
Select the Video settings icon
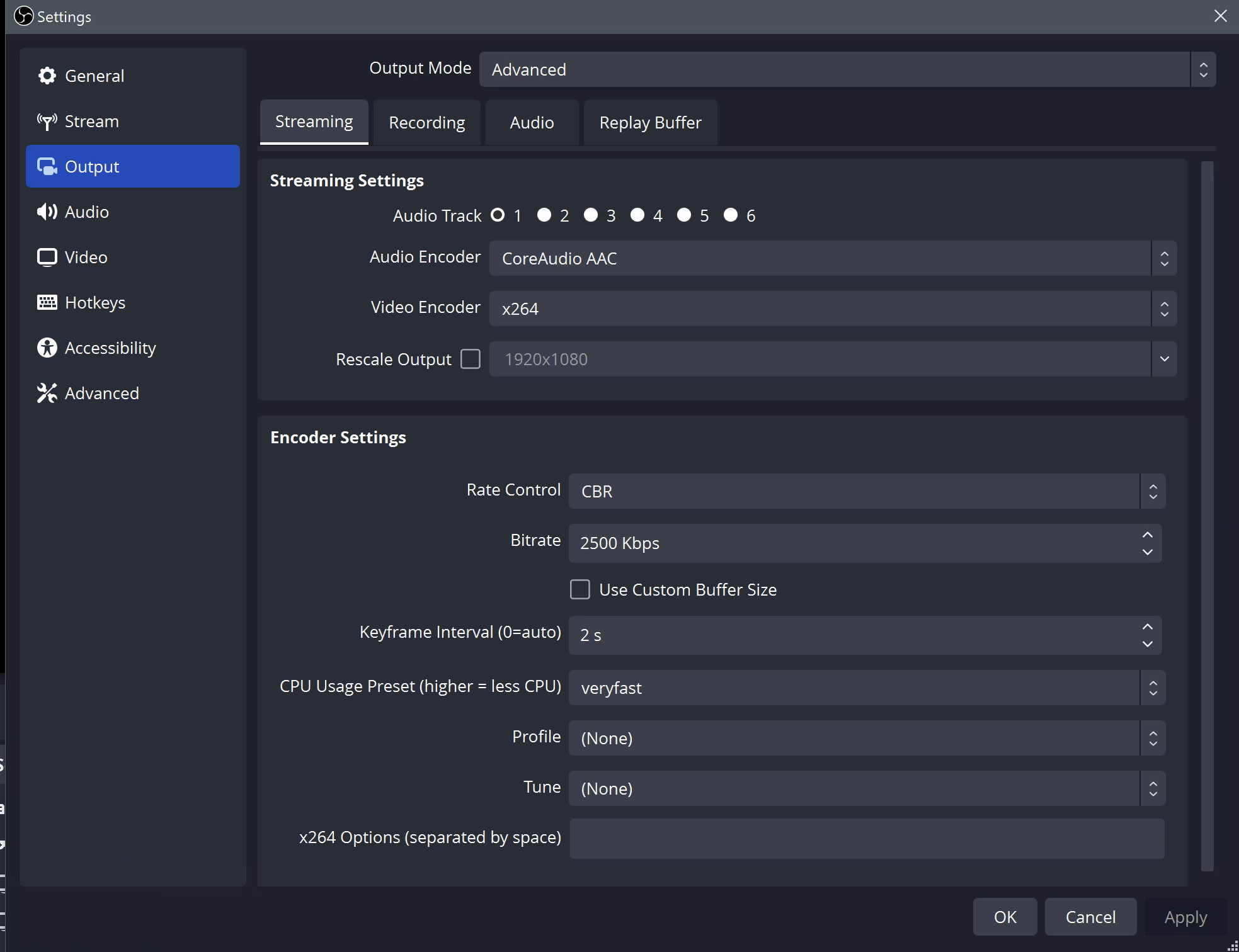coord(47,257)
